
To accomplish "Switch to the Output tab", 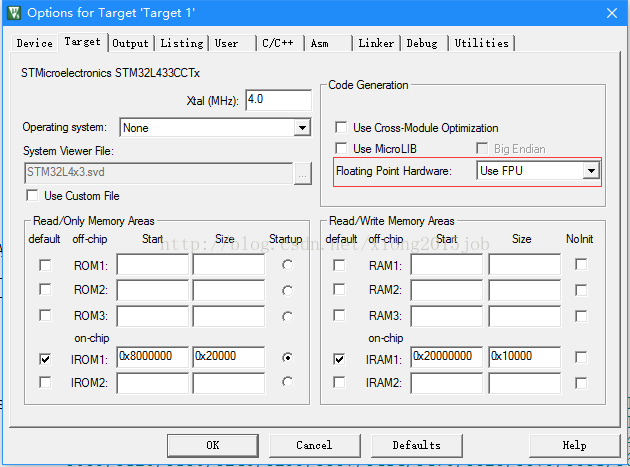I will tap(130, 43).
